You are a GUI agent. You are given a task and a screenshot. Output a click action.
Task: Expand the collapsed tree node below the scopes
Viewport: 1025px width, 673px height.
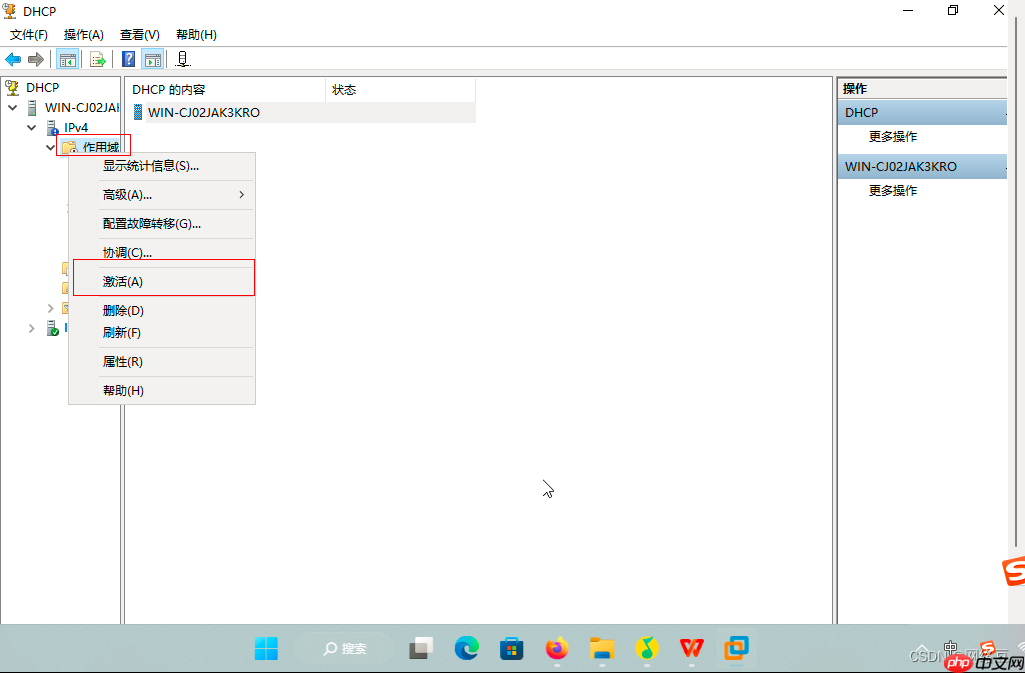pyautogui.click(x=49, y=308)
